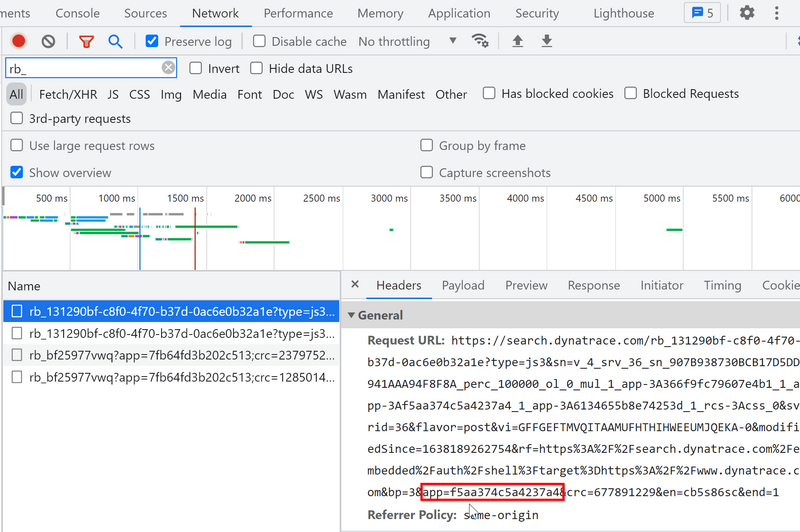This screenshot has width=800, height=532.
Task: Click the red record network log button
Action: point(18,41)
